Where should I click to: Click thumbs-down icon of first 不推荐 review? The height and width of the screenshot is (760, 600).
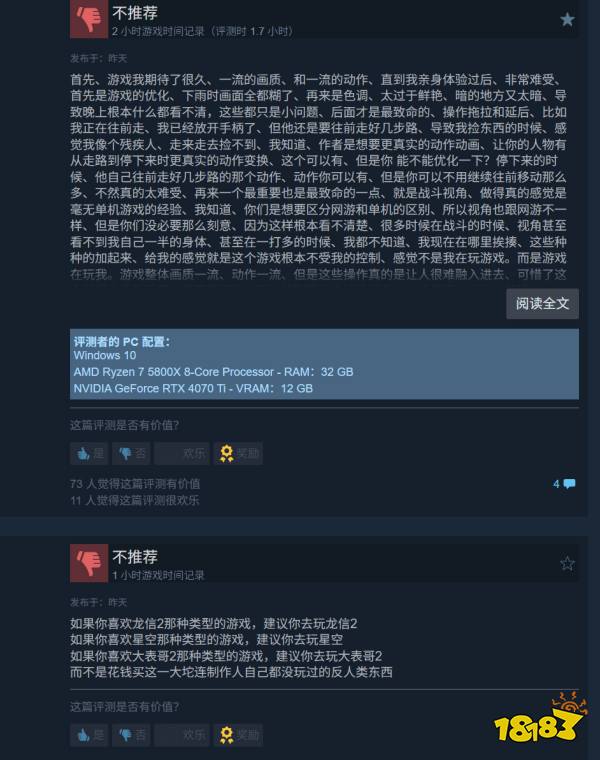click(x=89, y=19)
